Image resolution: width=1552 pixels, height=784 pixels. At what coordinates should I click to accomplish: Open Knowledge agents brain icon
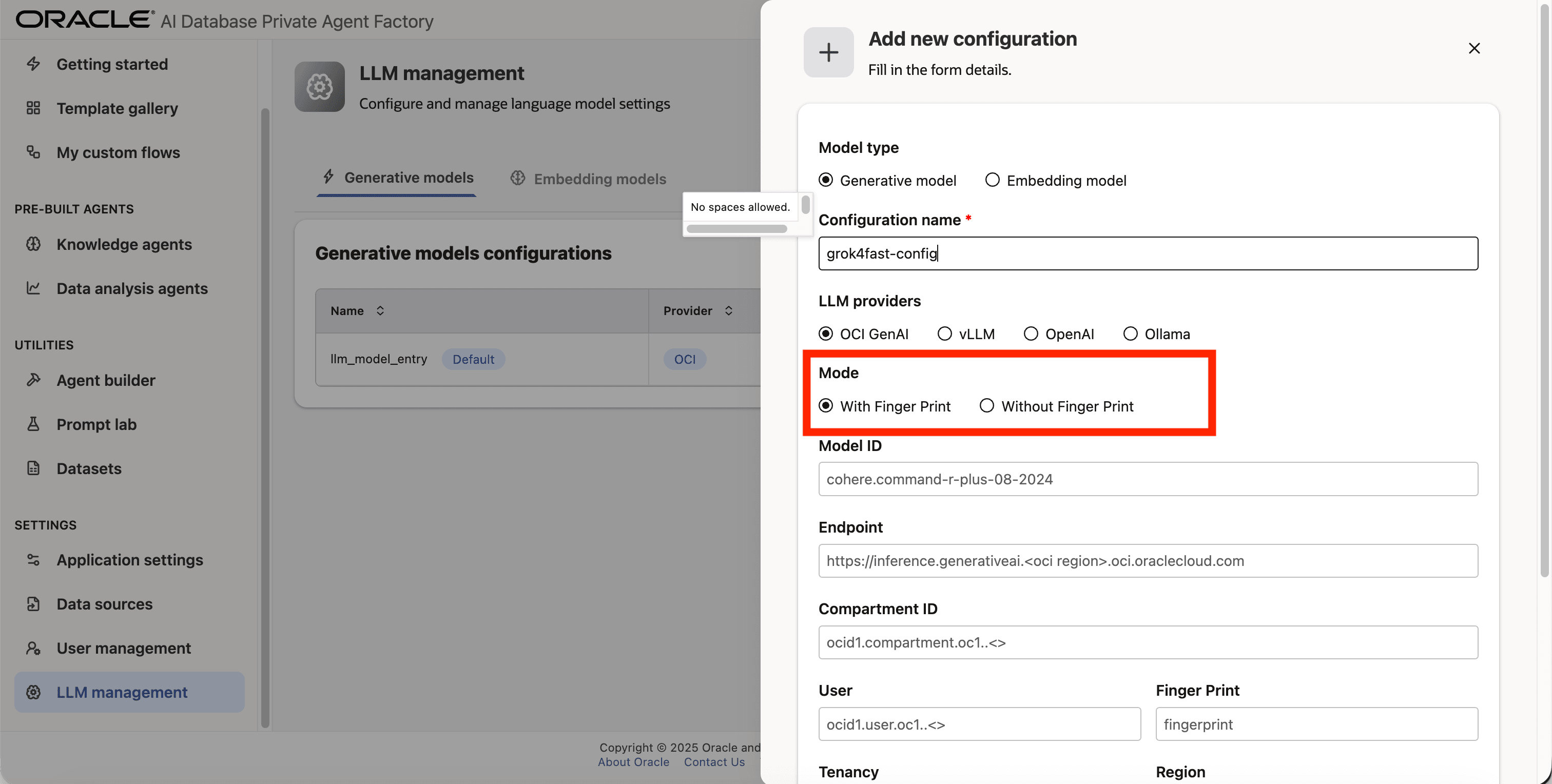(x=33, y=244)
